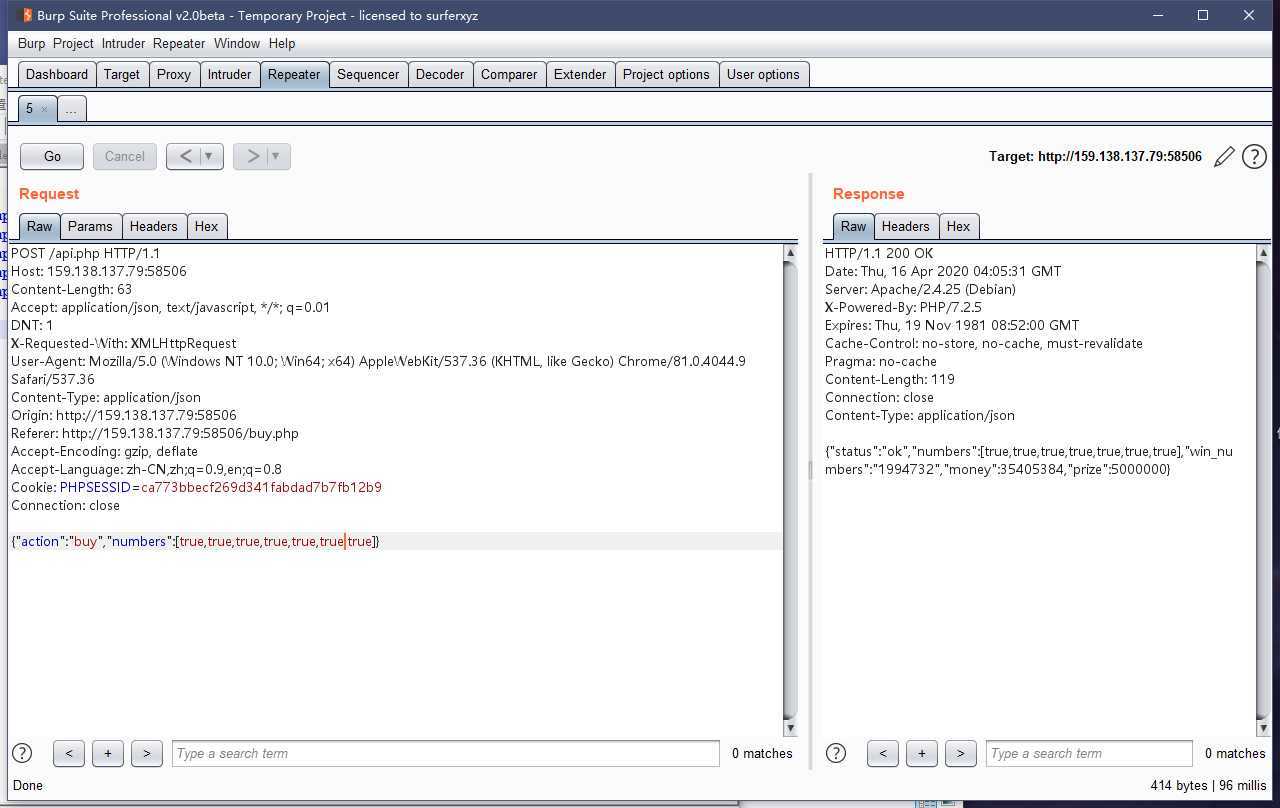Switch to the Decoder tab
Screen dimensions: 1280x808
tap(440, 74)
